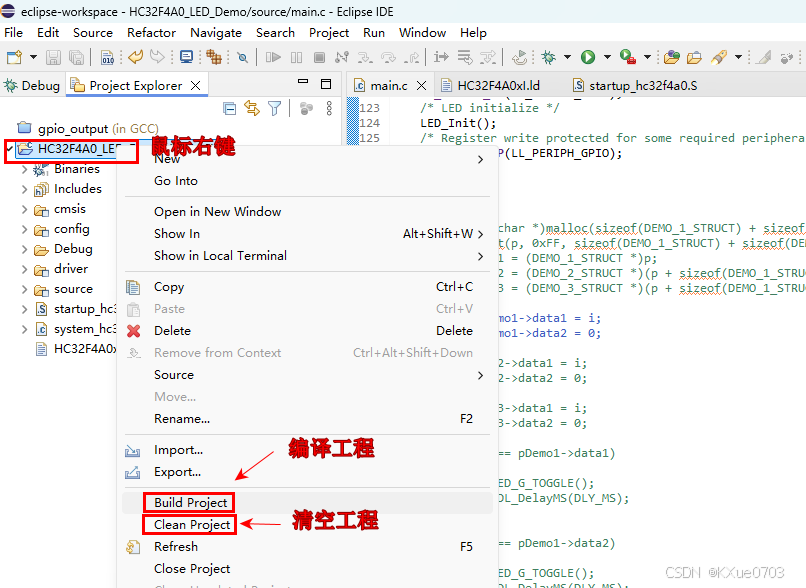Click the Open Type folder icon
The width and height of the screenshot is (806, 588).
pyautogui.click(x=671, y=57)
